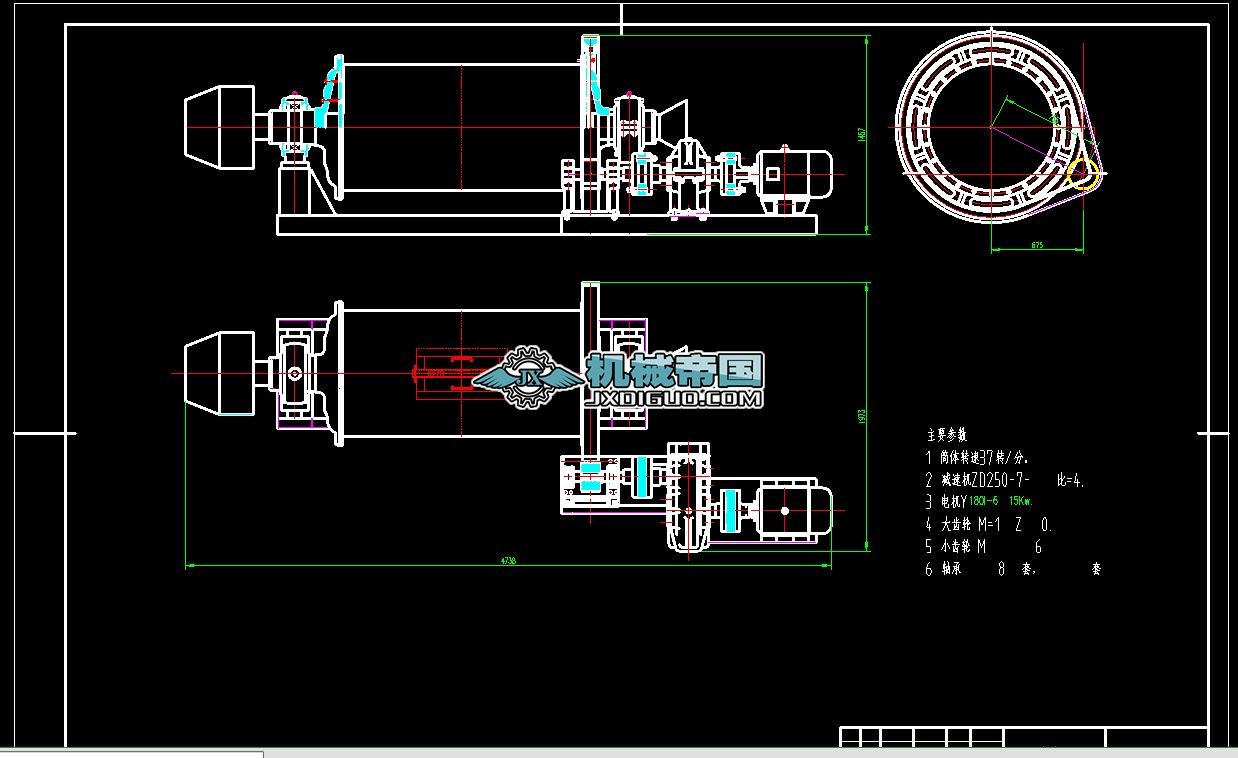Click the 主要参数 heading text
Screen dimensions: 1238x758
coord(946,435)
